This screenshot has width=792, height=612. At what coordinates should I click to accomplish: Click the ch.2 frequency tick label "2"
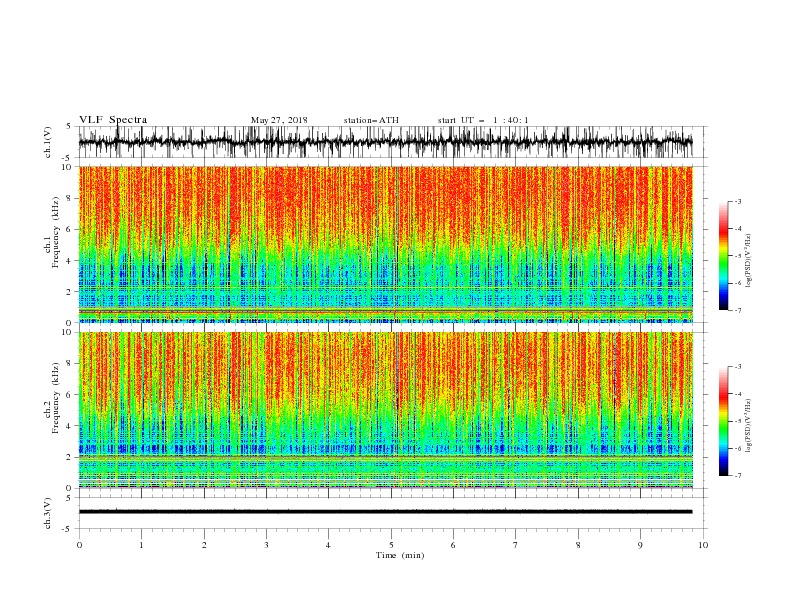point(69,457)
